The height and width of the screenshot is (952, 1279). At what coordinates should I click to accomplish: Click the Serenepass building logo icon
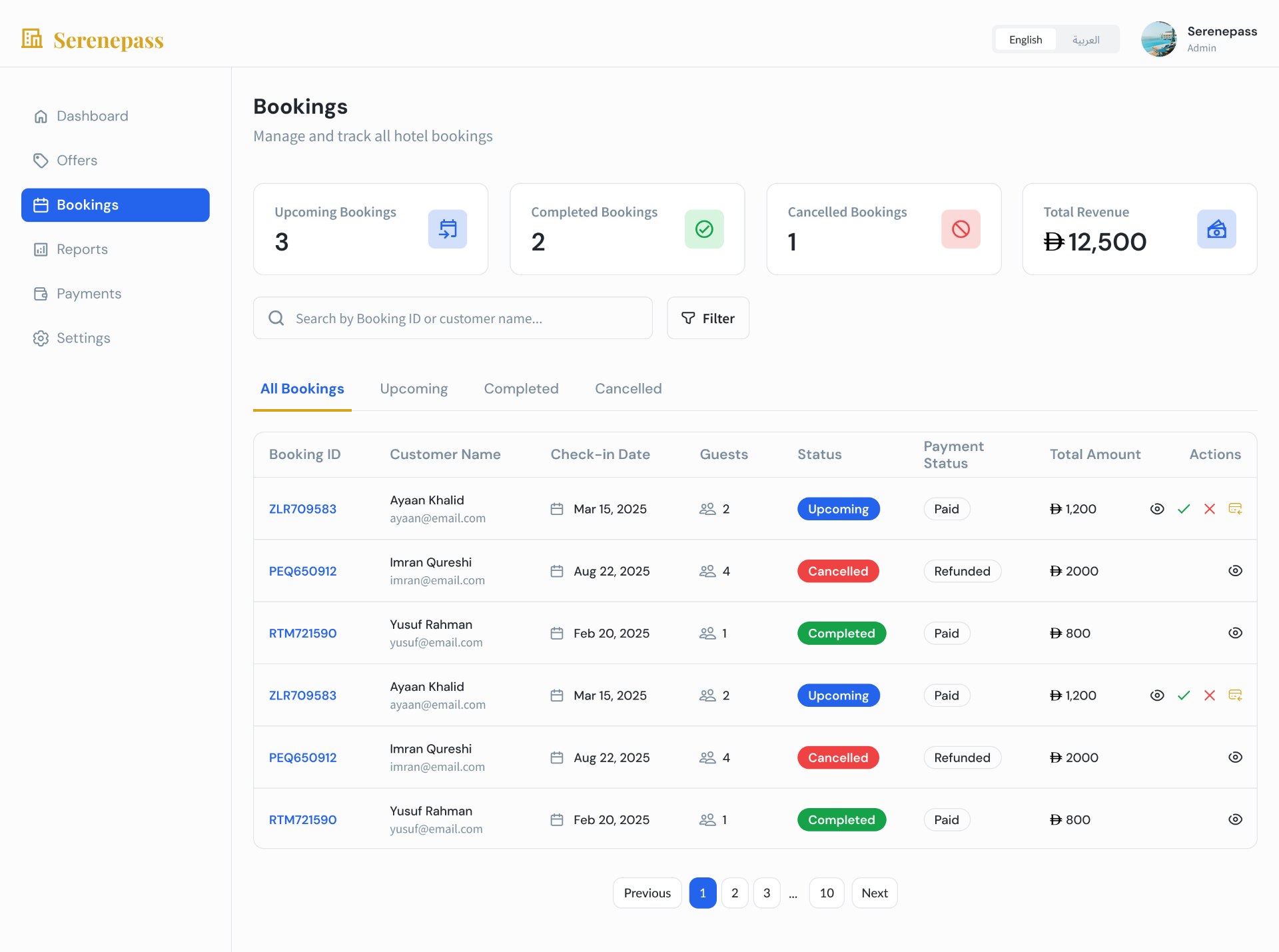[32, 39]
